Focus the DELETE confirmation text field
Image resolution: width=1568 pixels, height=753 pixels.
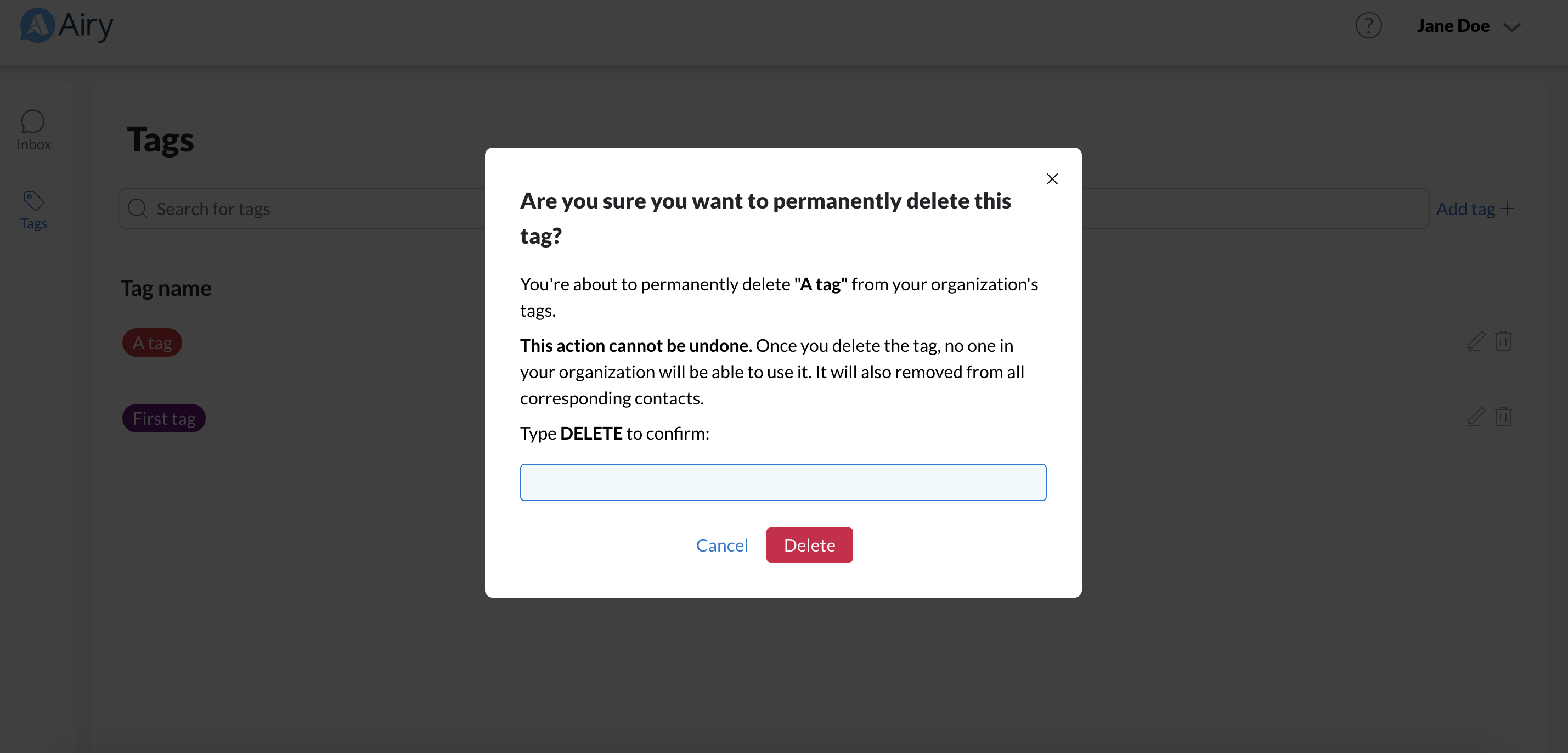[783, 483]
